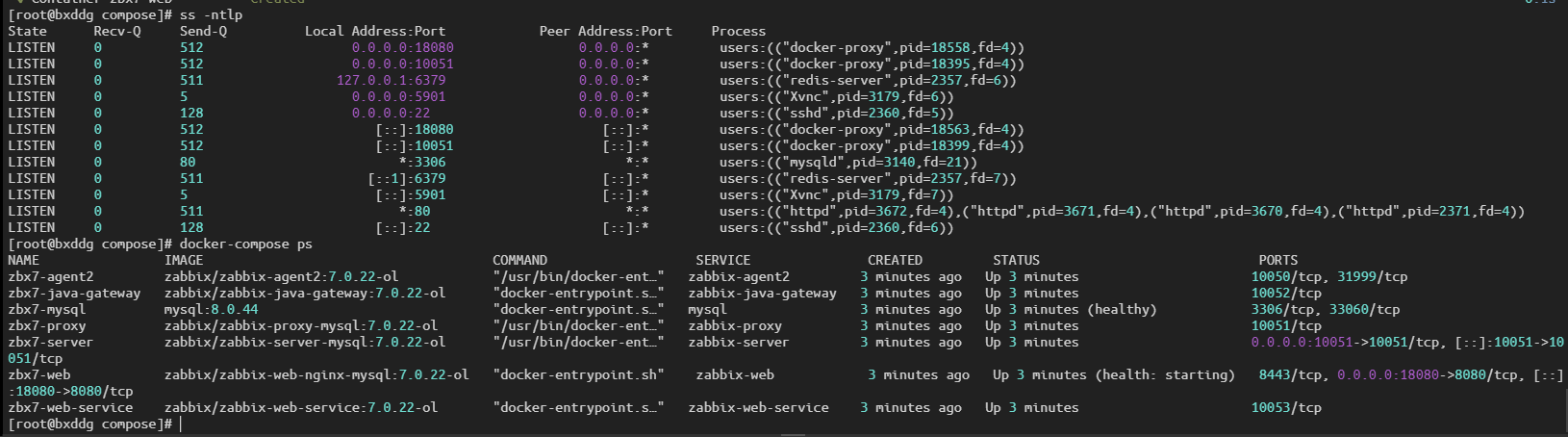
Task: Click the 'Up 3 minutes (healthy)' status
Action: (1070, 309)
